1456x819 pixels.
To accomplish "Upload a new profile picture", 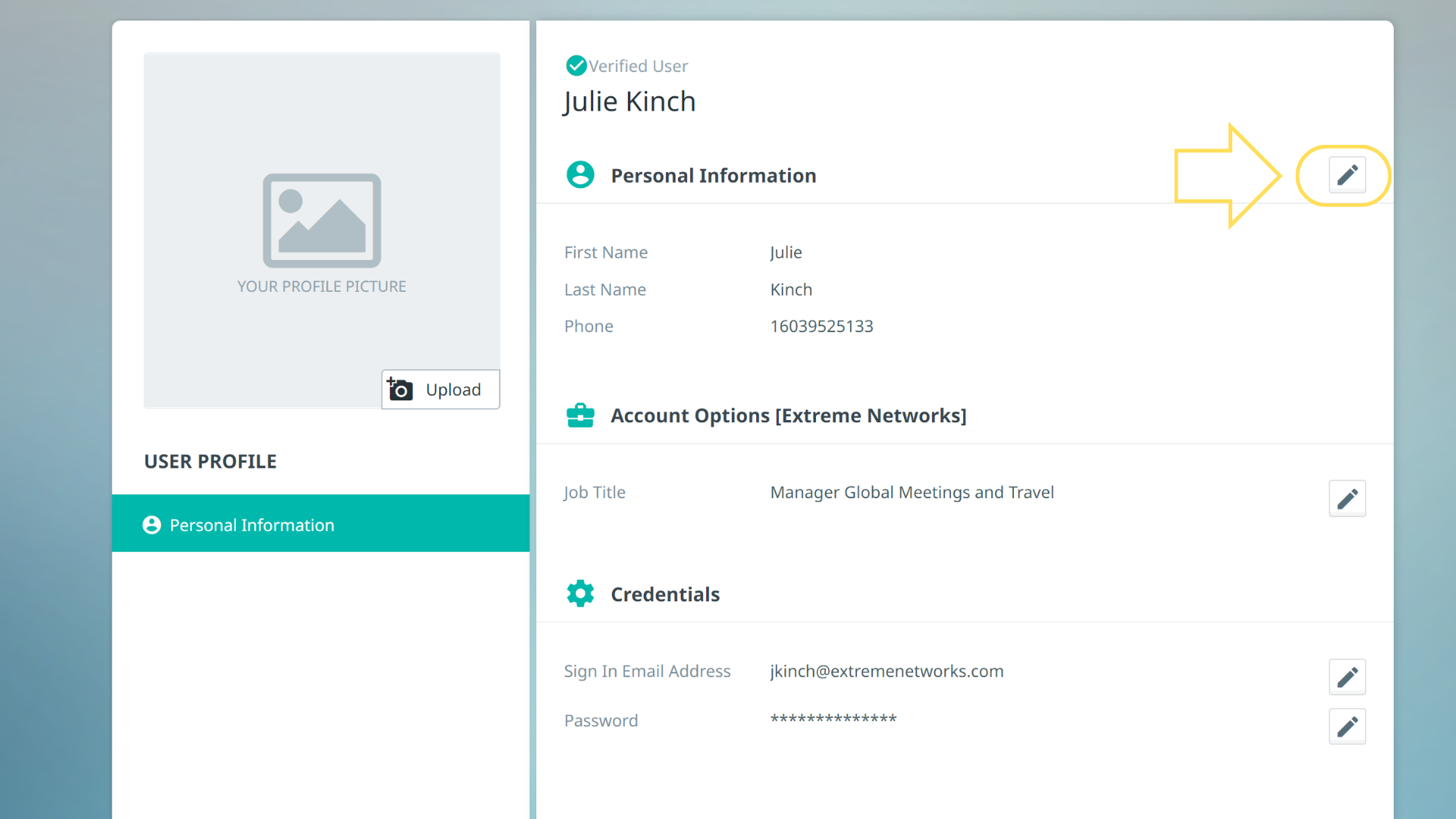I will 441,389.
